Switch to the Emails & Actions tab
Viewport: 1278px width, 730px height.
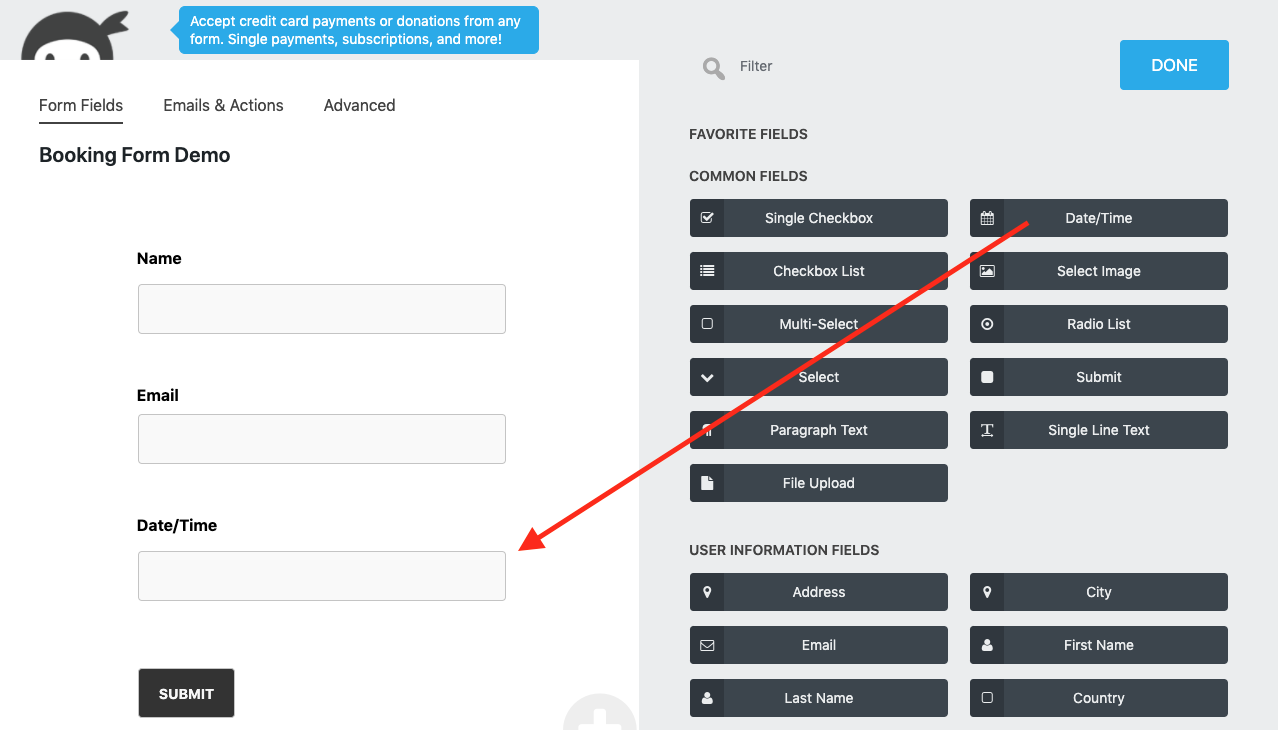(x=223, y=105)
